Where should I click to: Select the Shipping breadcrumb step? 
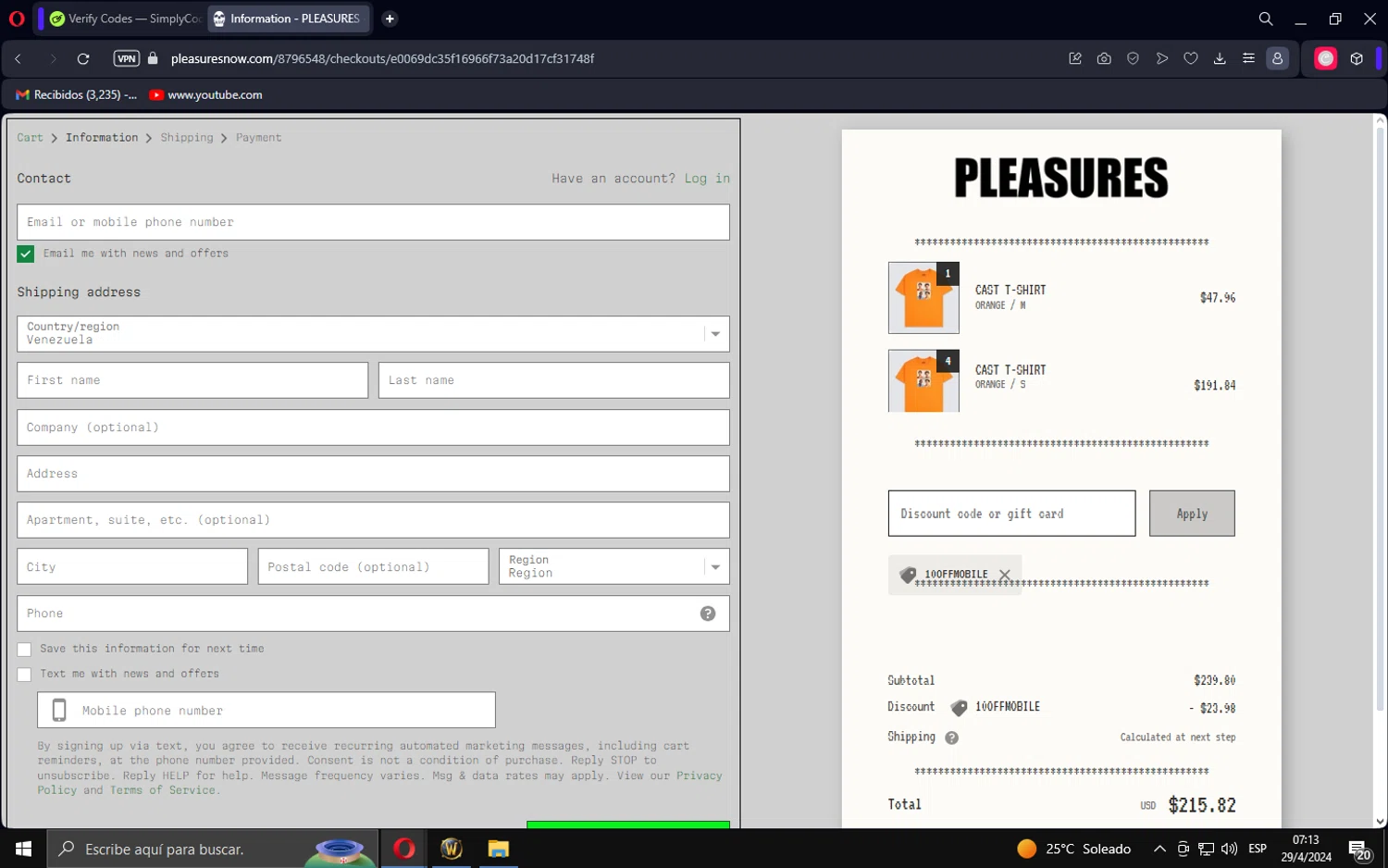click(x=187, y=138)
